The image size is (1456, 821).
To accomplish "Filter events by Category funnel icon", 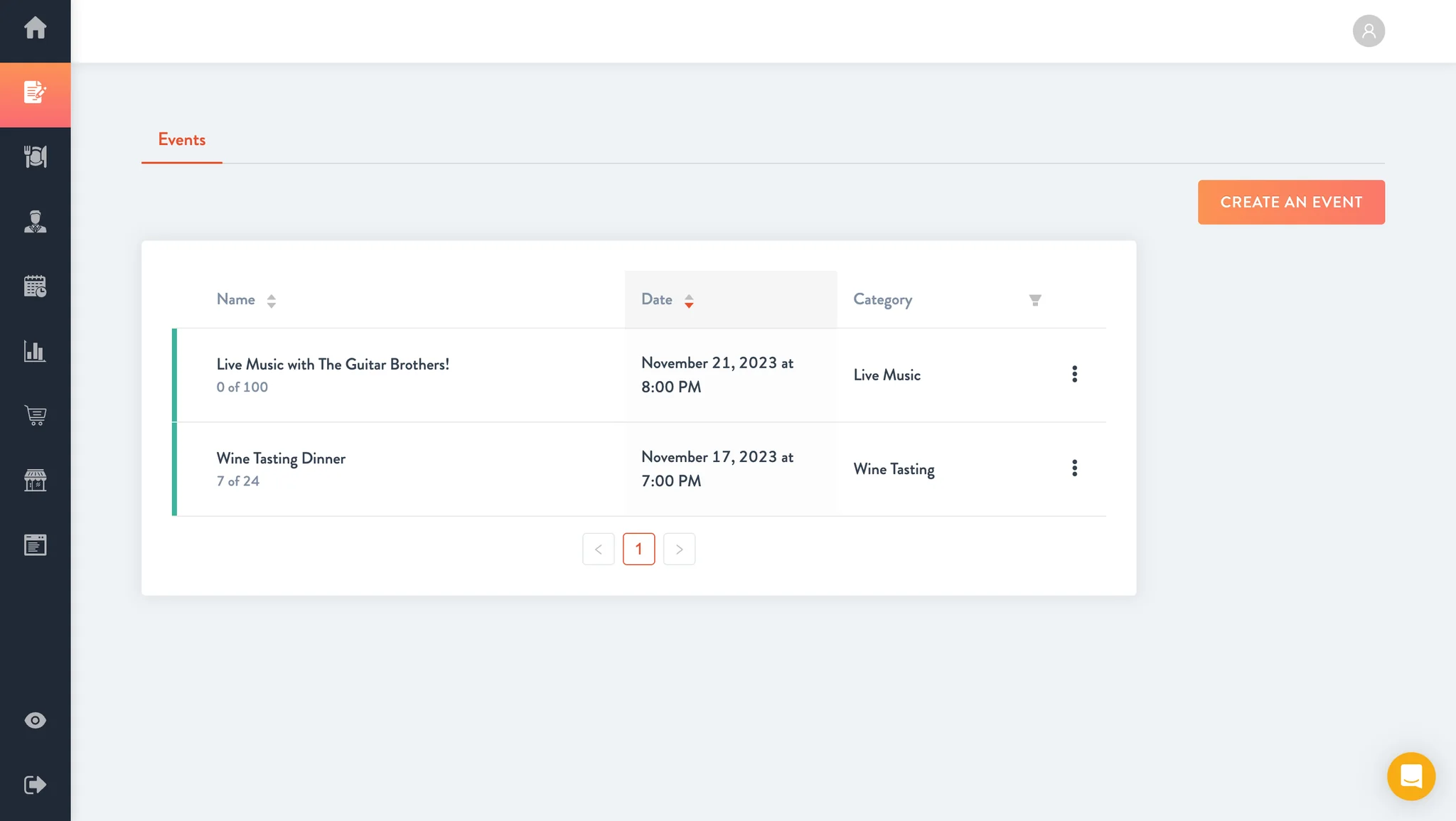I will [x=1035, y=300].
